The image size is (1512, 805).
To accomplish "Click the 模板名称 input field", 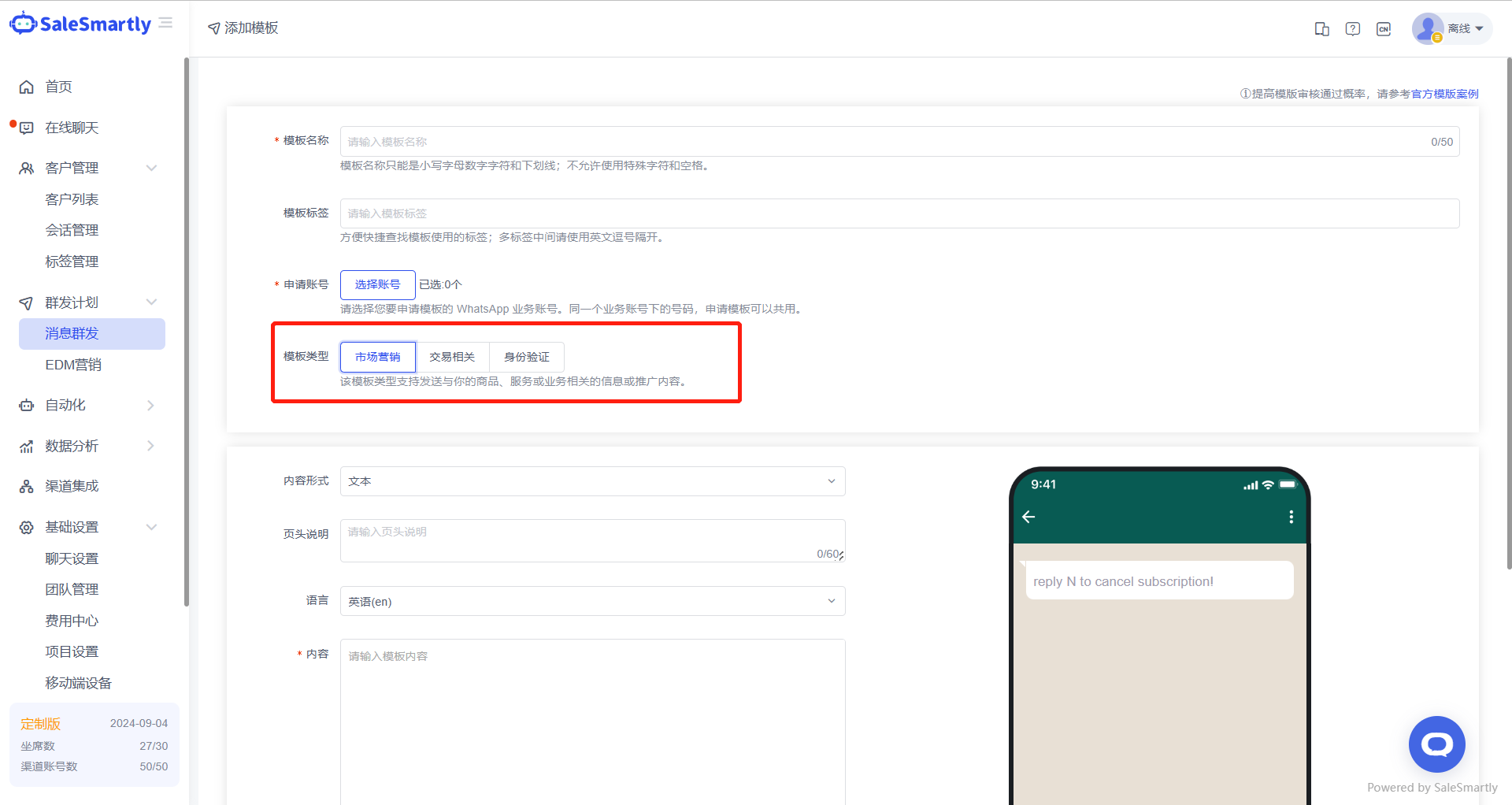I will tap(882, 142).
